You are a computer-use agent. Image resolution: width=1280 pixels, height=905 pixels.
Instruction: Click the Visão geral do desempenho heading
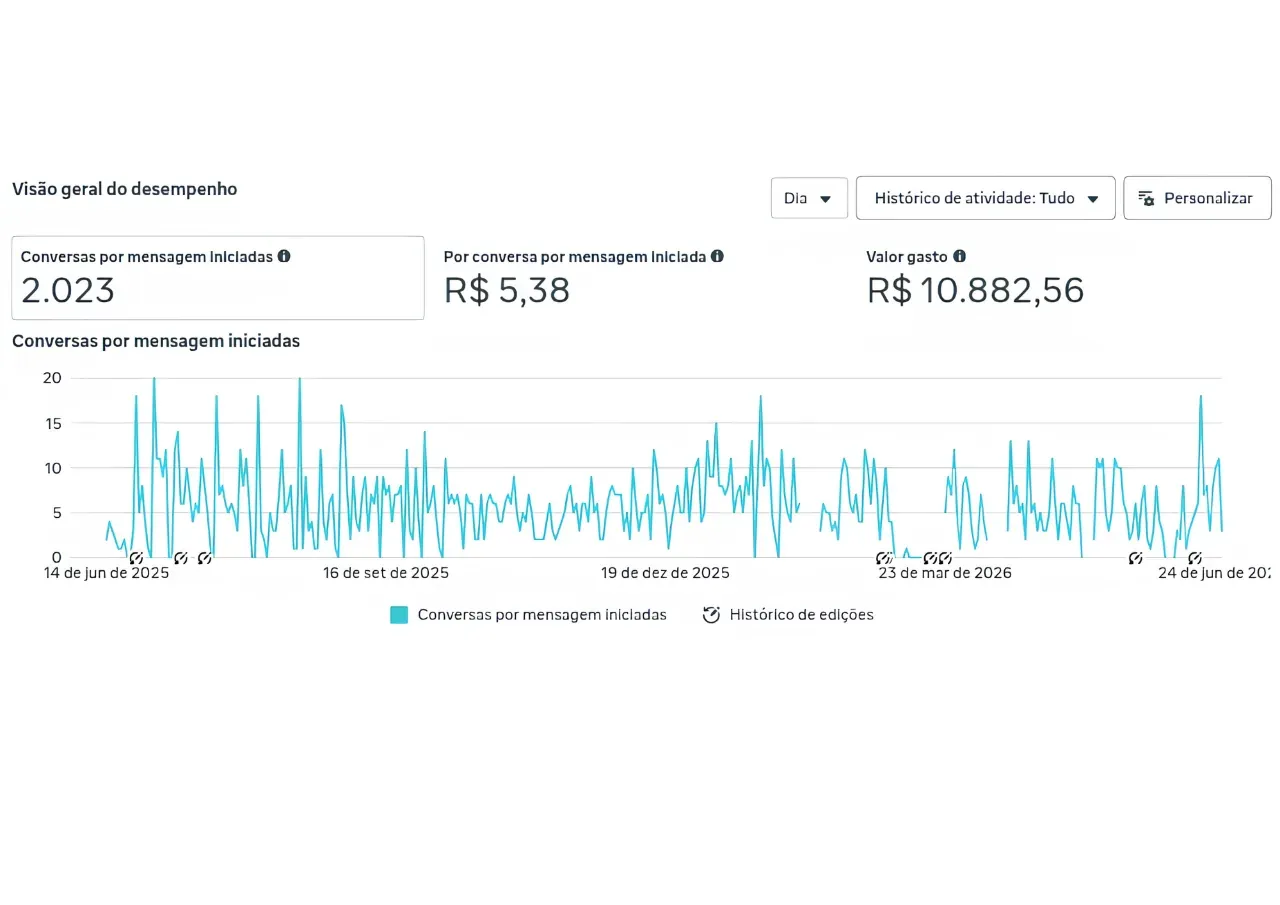pyautogui.click(x=125, y=189)
